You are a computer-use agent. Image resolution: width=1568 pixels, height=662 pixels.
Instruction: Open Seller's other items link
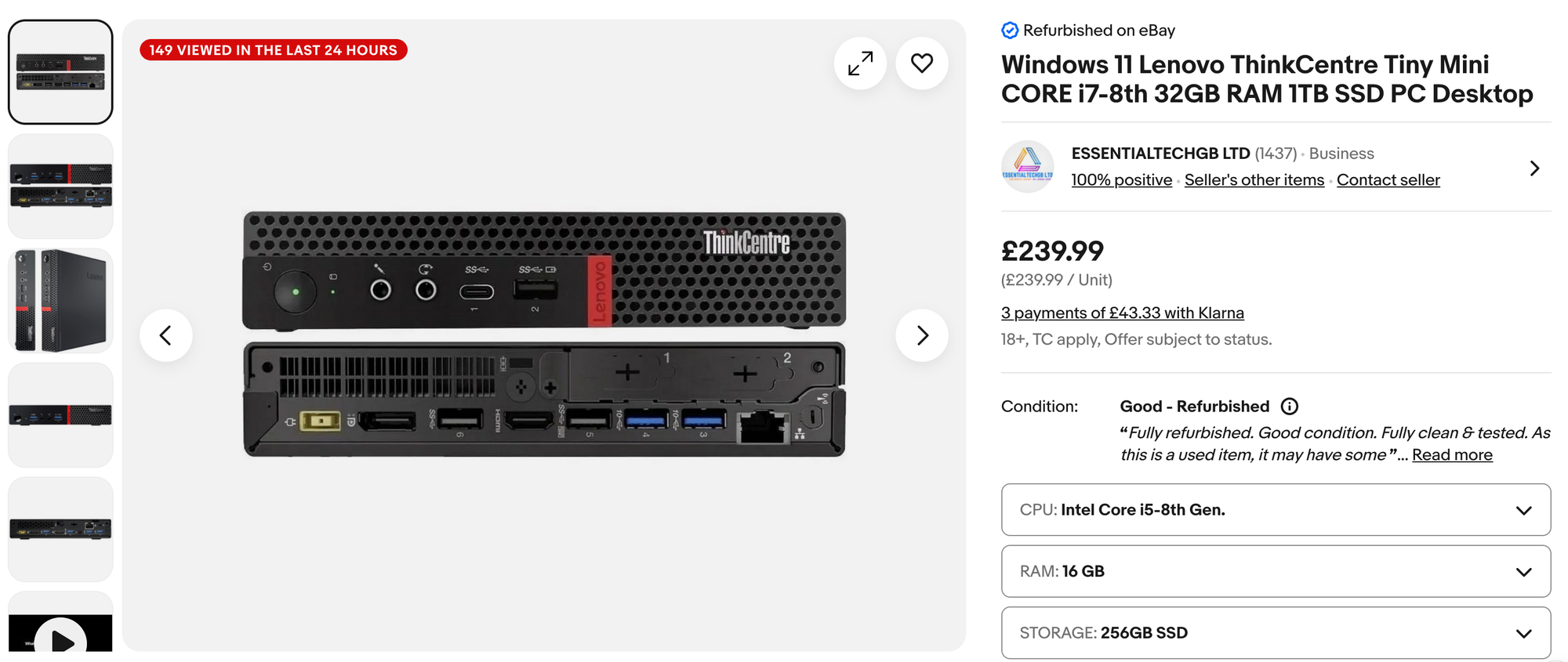pos(1254,180)
